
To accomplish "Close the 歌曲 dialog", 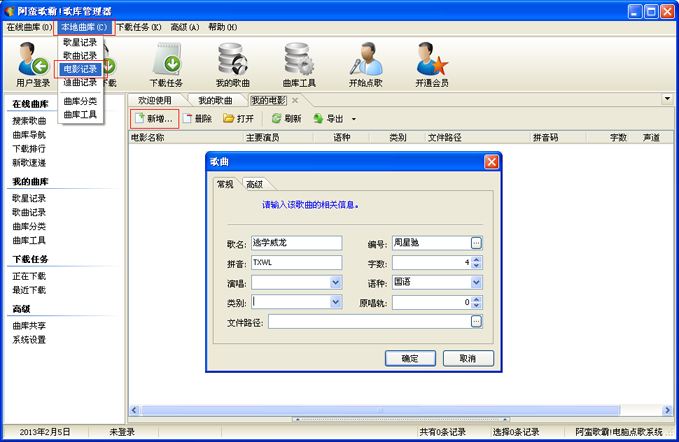I will click(491, 162).
